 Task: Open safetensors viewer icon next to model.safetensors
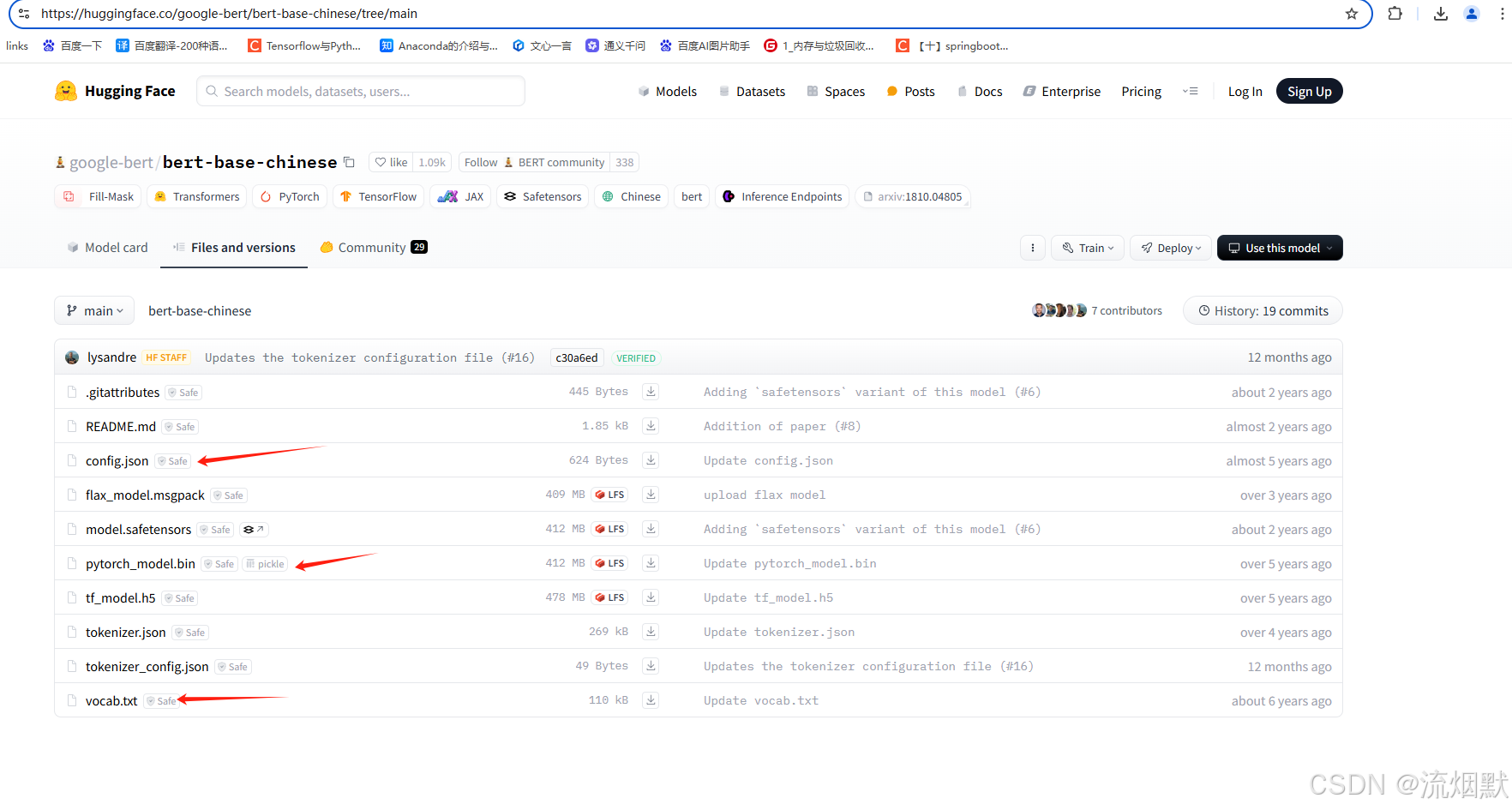coord(254,529)
